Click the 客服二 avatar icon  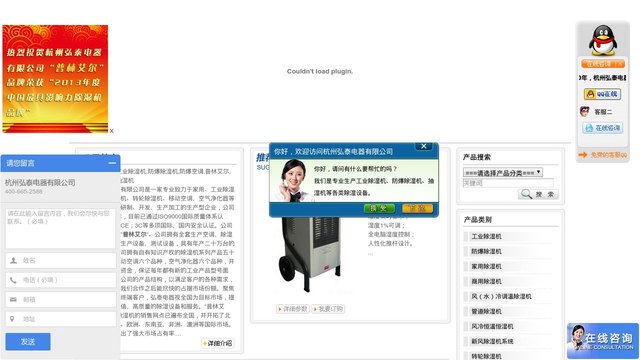(x=585, y=111)
